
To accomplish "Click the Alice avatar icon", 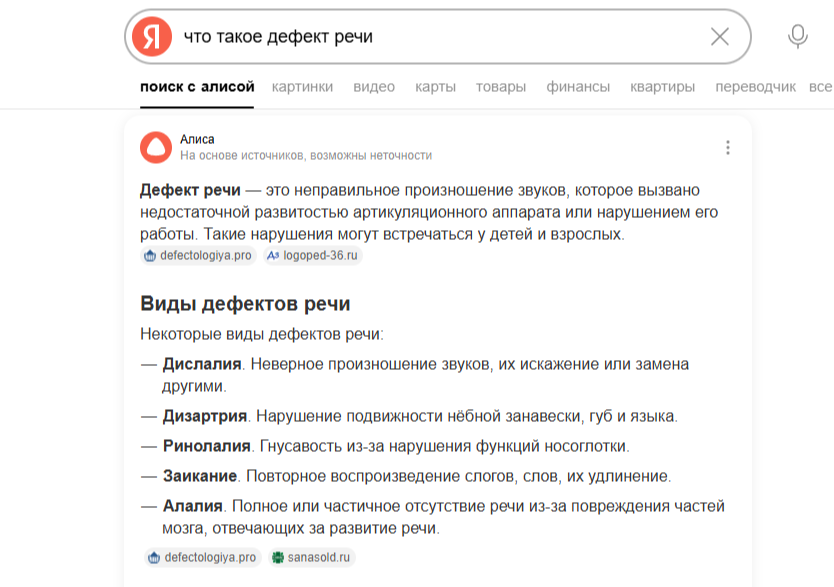I will [x=156, y=147].
